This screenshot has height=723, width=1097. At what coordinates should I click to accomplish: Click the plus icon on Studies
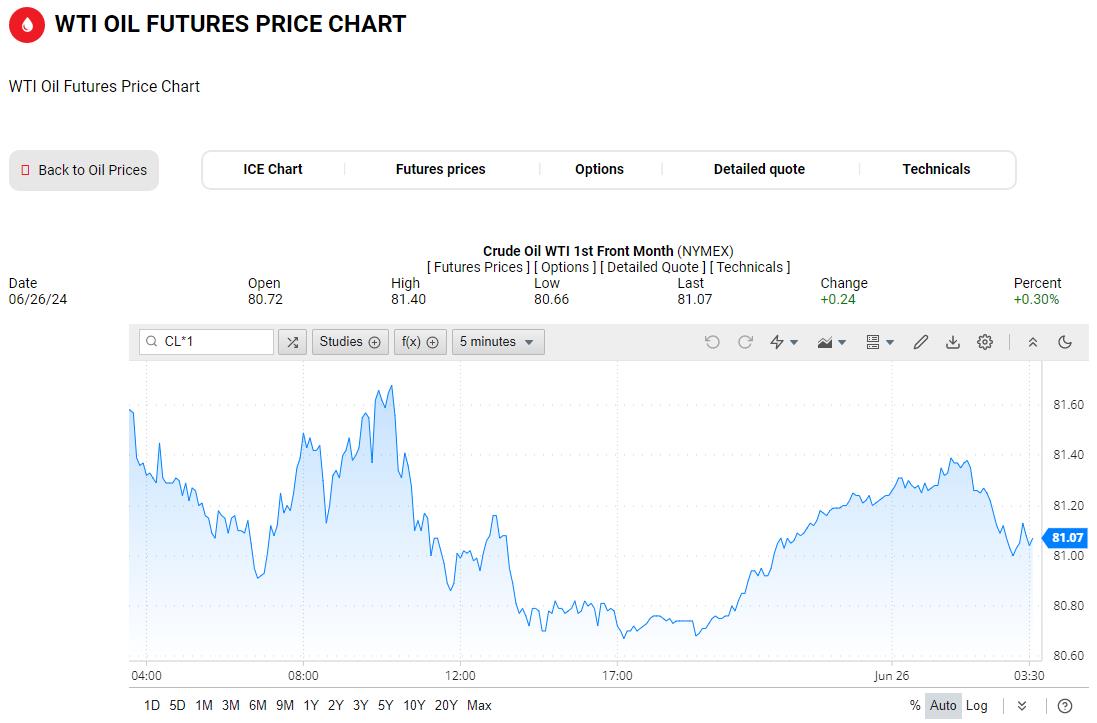tap(374, 342)
